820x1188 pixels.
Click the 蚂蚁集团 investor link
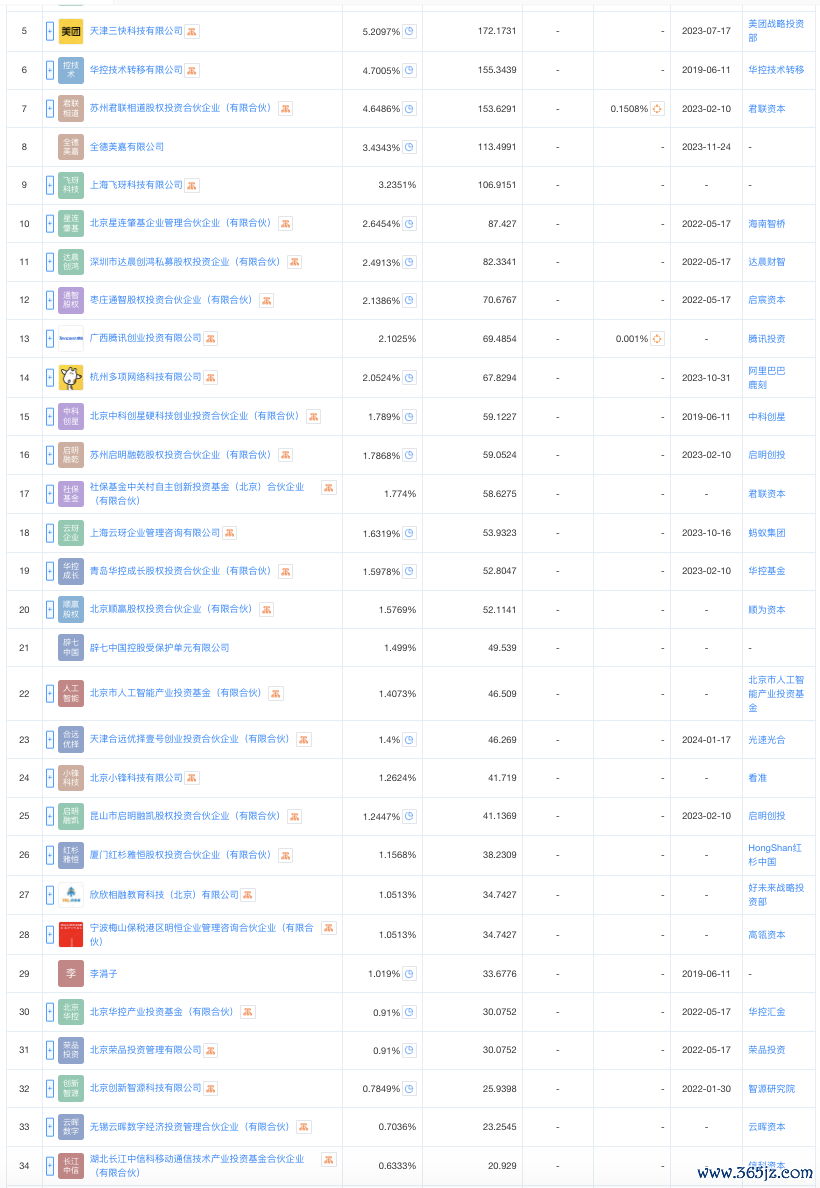767,533
